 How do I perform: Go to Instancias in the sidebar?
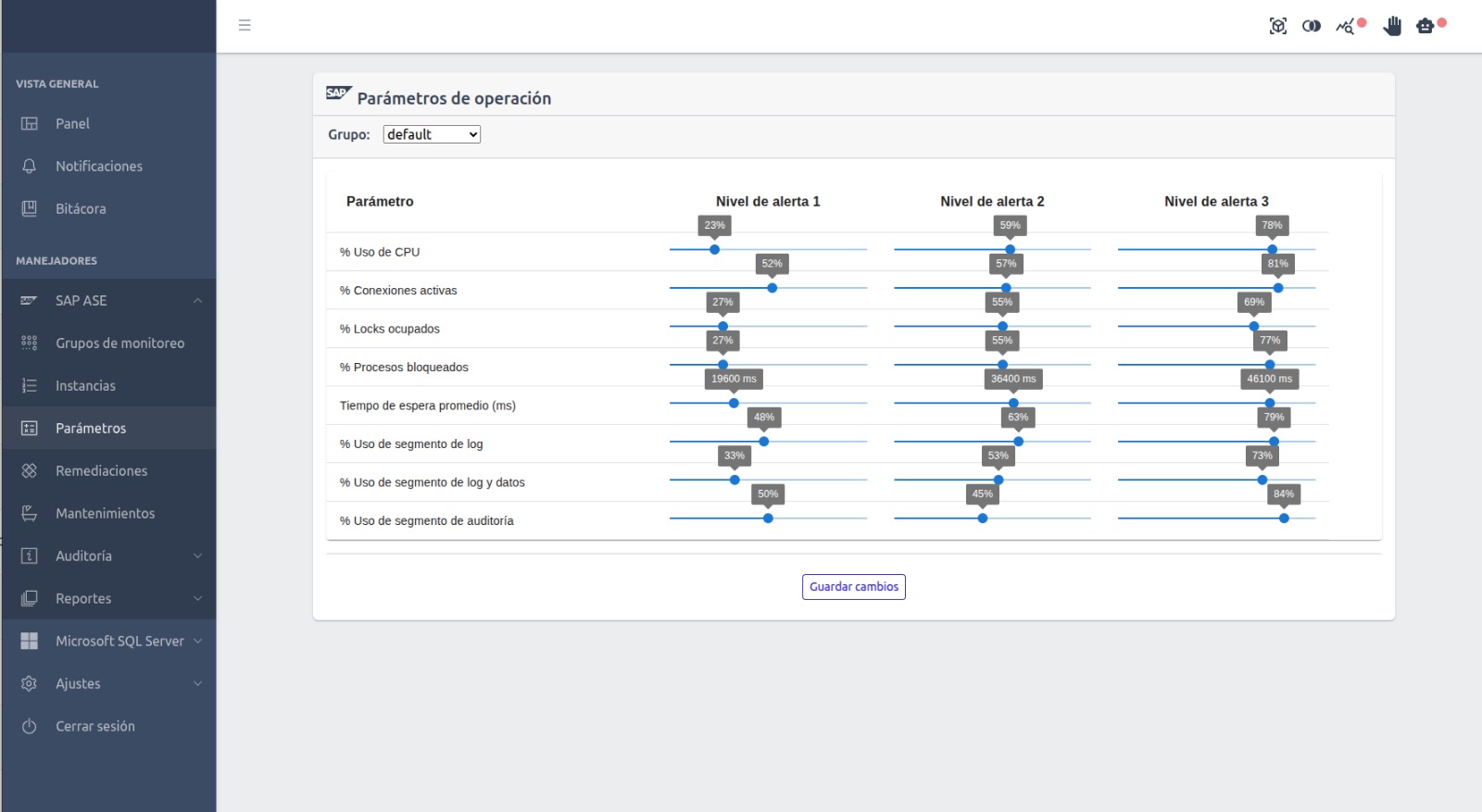pos(85,385)
